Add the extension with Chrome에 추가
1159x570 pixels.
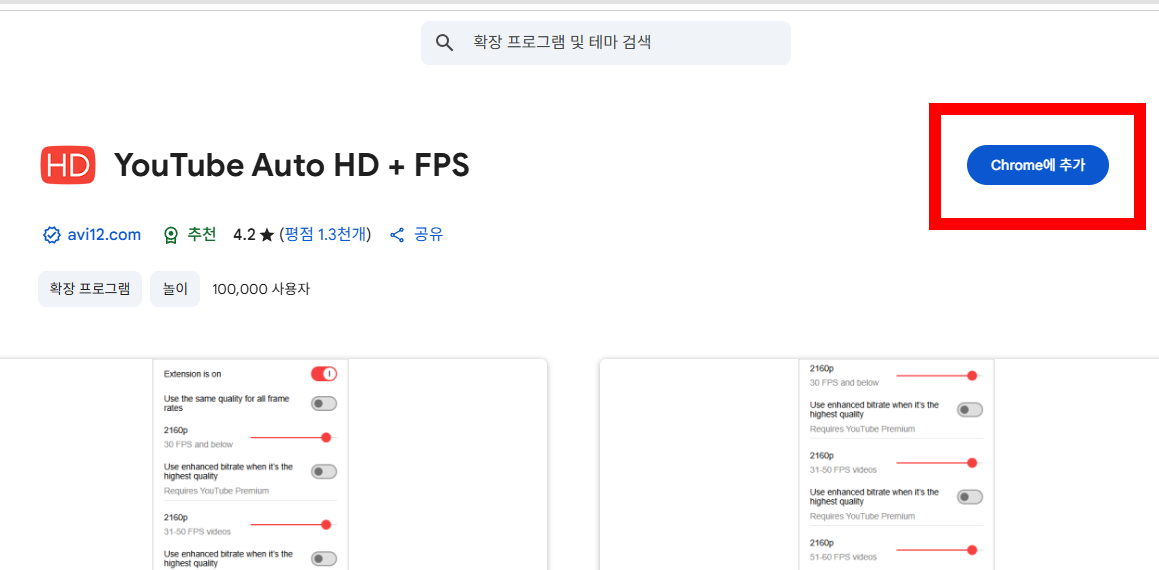[x=1038, y=165]
